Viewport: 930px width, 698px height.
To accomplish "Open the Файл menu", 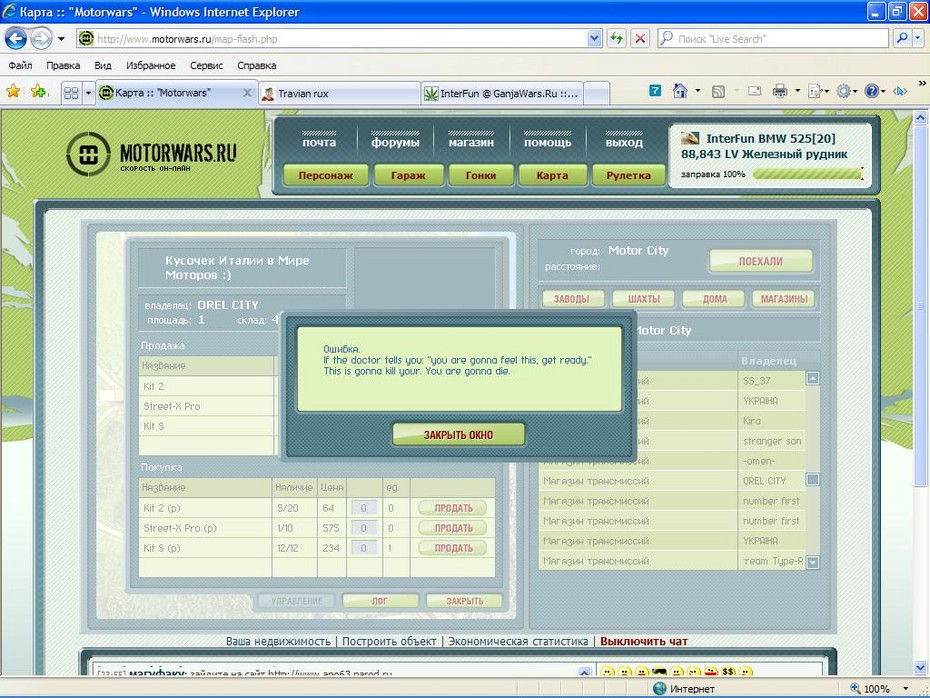I will [x=20, y=65].
